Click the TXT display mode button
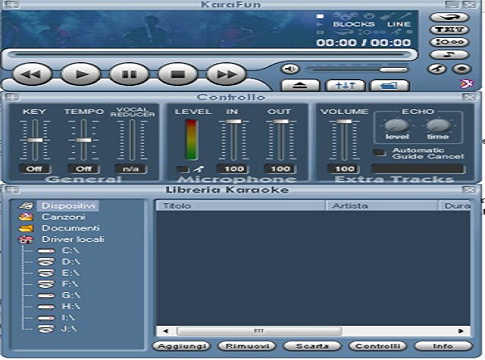The image size is (485, 360). coord(449,29)
